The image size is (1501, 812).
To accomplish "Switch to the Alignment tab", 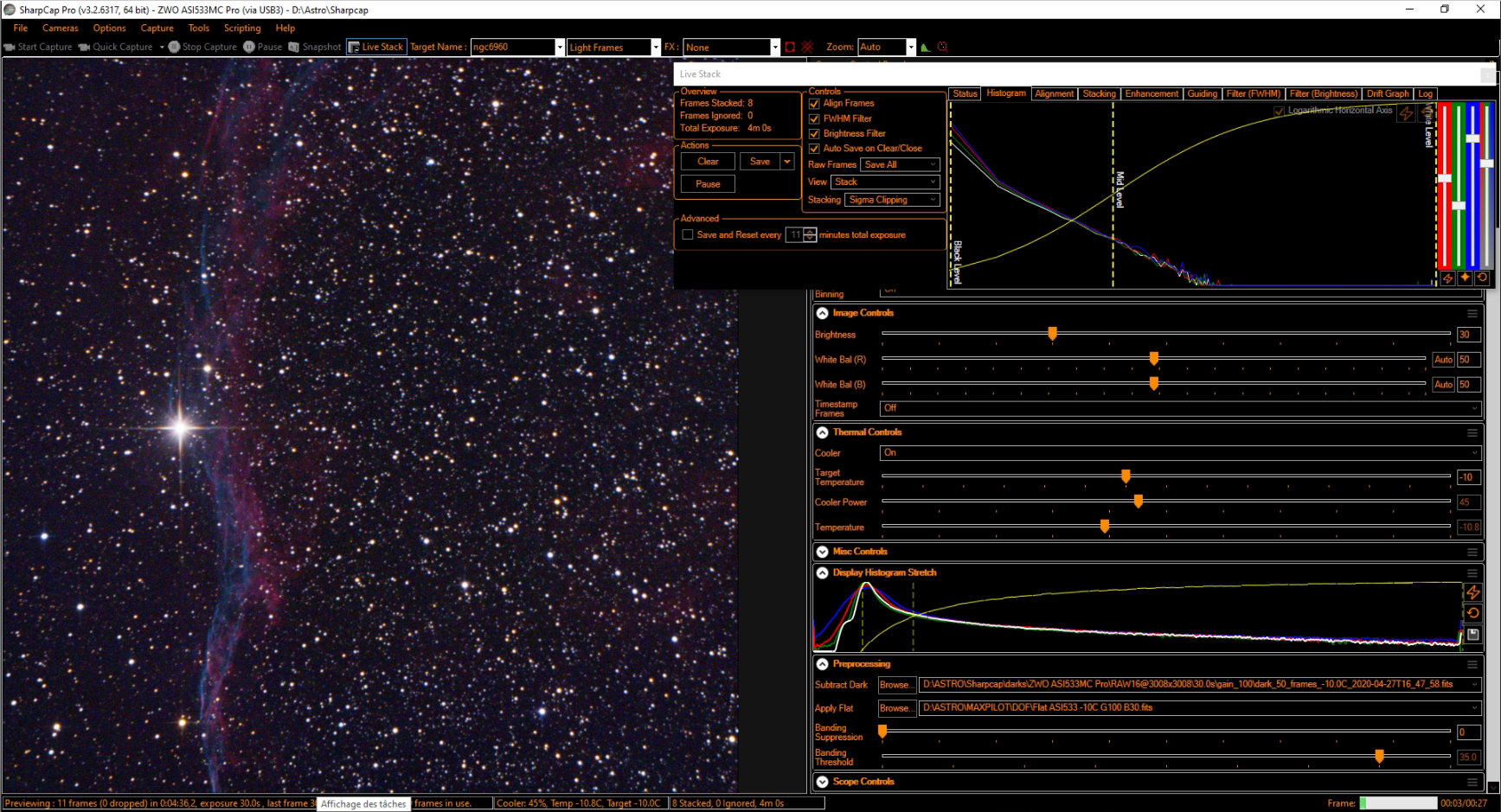I will tap(1054, 93).
